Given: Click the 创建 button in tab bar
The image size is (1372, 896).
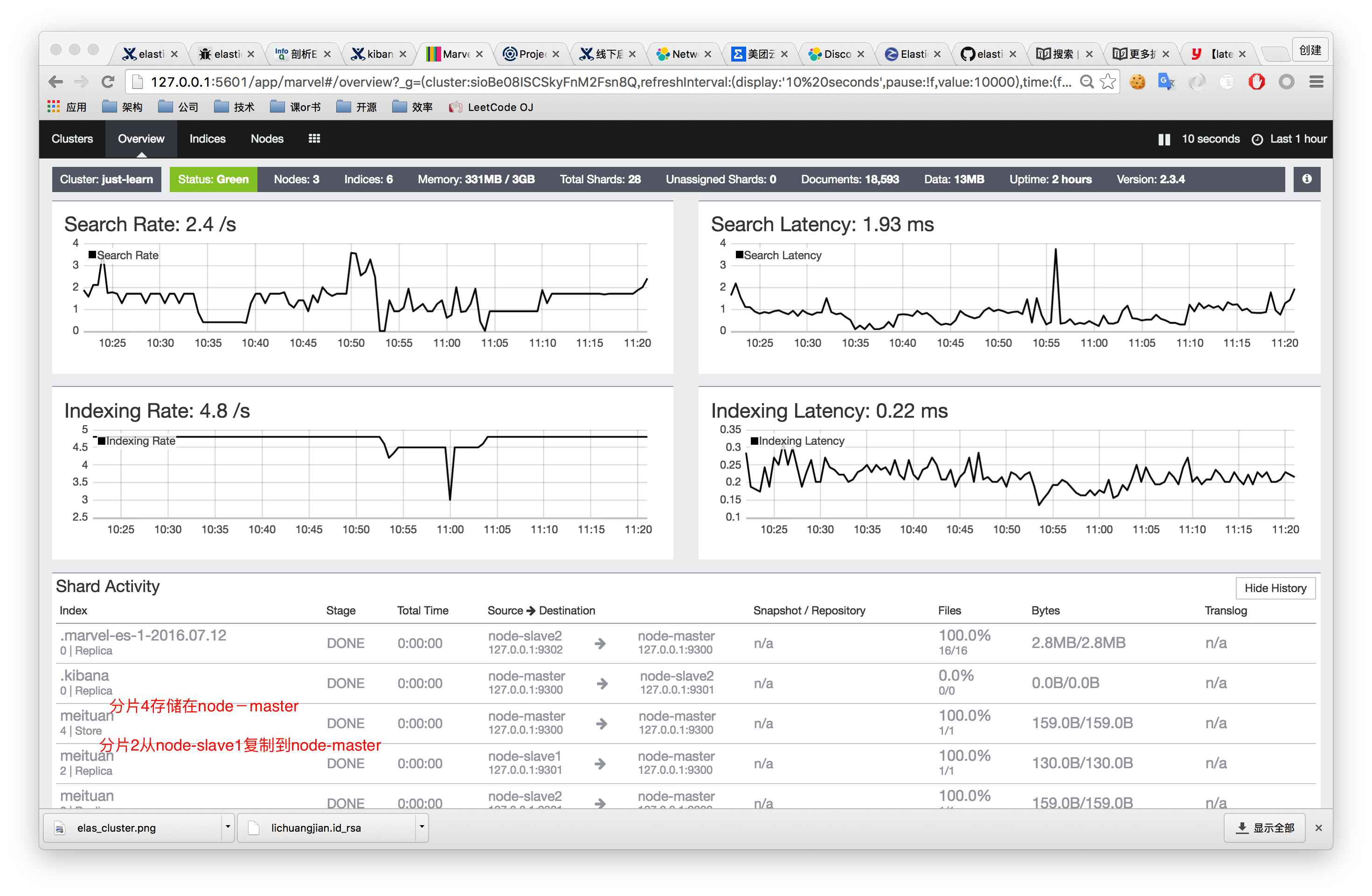Looking at the screenshot, I should pos(1310,50).
